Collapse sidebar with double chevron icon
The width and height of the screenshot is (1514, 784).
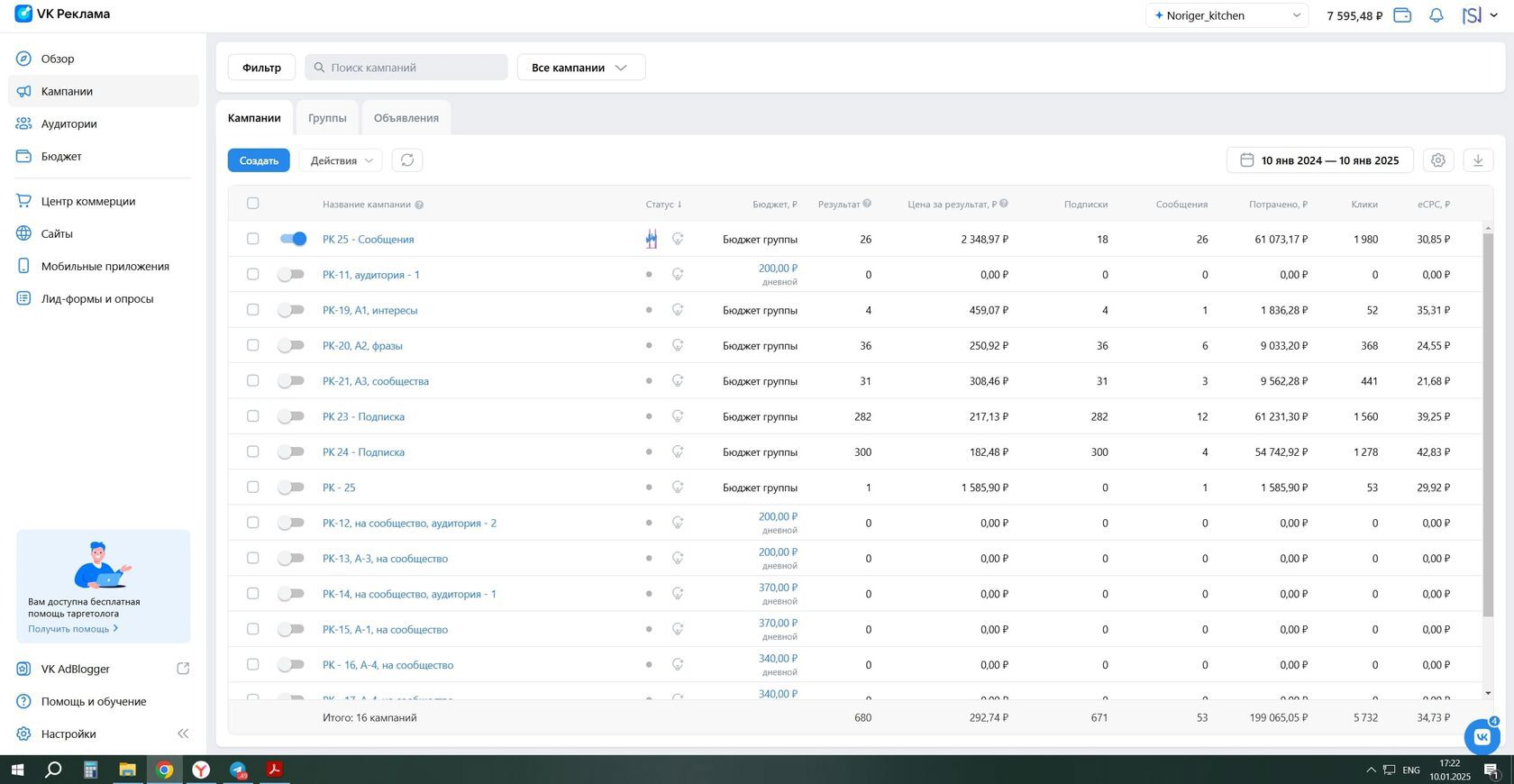tap(183, 734)
